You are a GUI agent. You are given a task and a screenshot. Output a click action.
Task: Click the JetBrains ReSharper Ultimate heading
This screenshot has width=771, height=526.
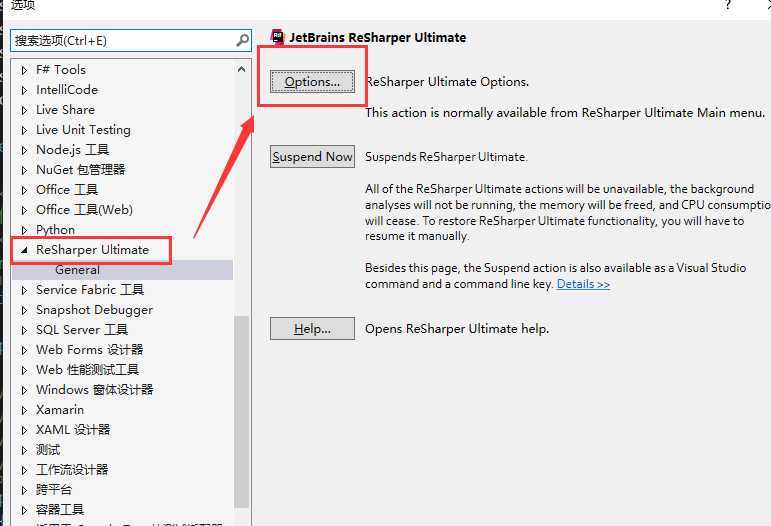378,37
